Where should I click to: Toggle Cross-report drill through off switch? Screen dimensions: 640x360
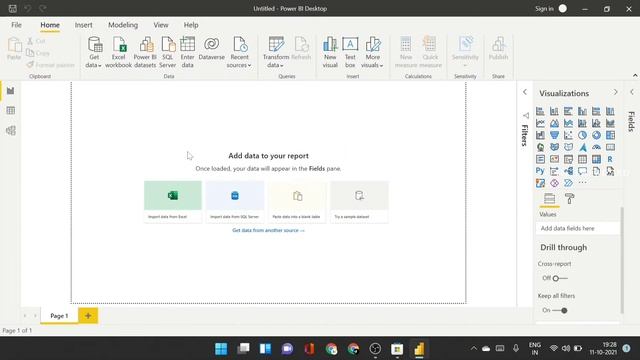(560, 278)
